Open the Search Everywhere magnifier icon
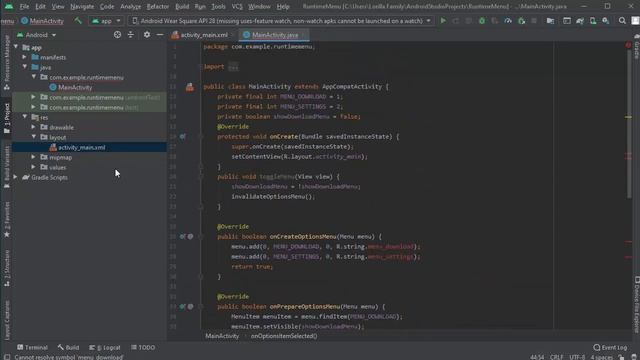The width and height of the screenshot is (640, 360). (622, 21)
